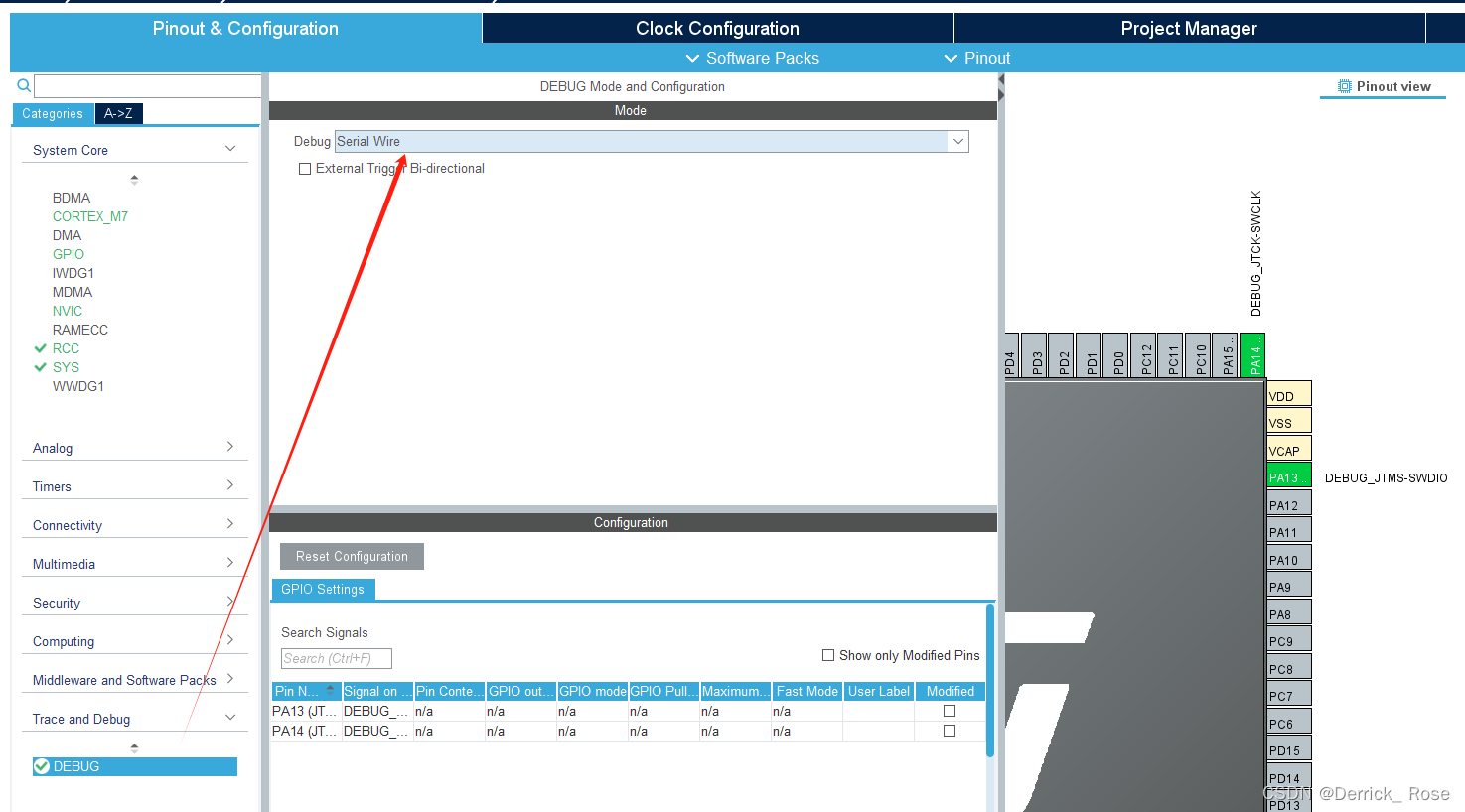This screenshot has height=812, width=1465.
Task: Expand Middleware and Software Packs category
Action: (230, 679)
